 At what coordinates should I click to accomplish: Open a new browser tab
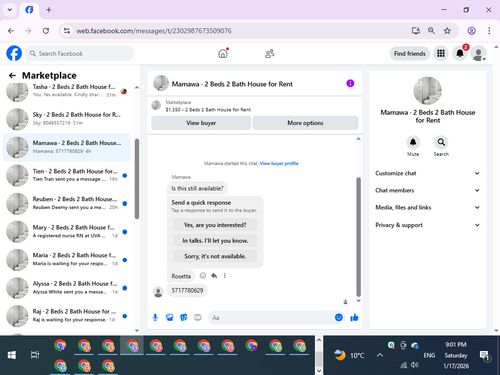click(x=49, y=10)
